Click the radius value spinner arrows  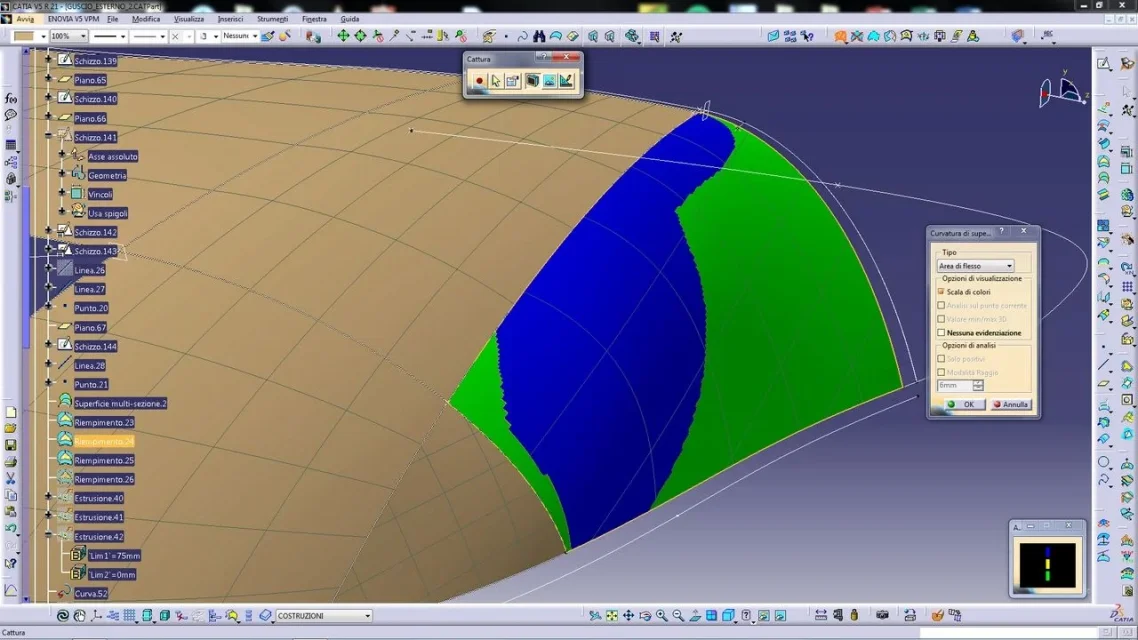coord(978,385)
